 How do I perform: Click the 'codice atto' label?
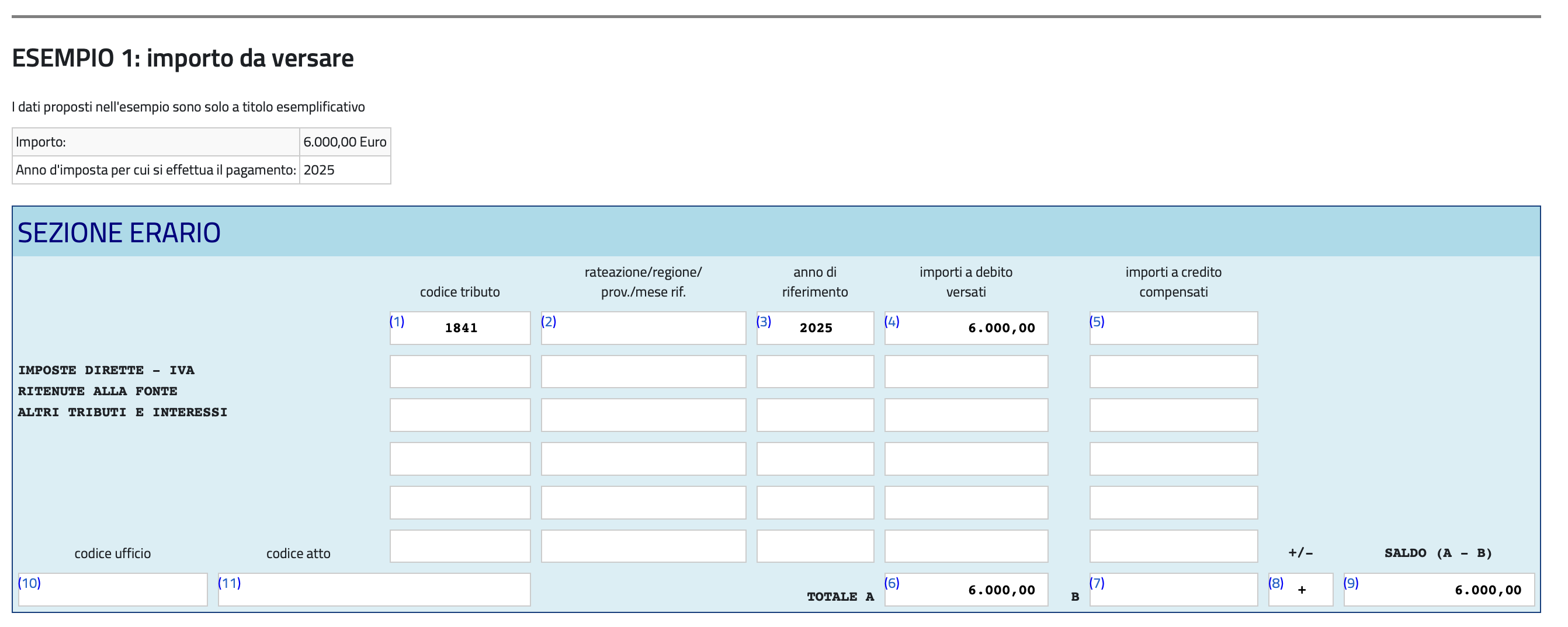299,553
